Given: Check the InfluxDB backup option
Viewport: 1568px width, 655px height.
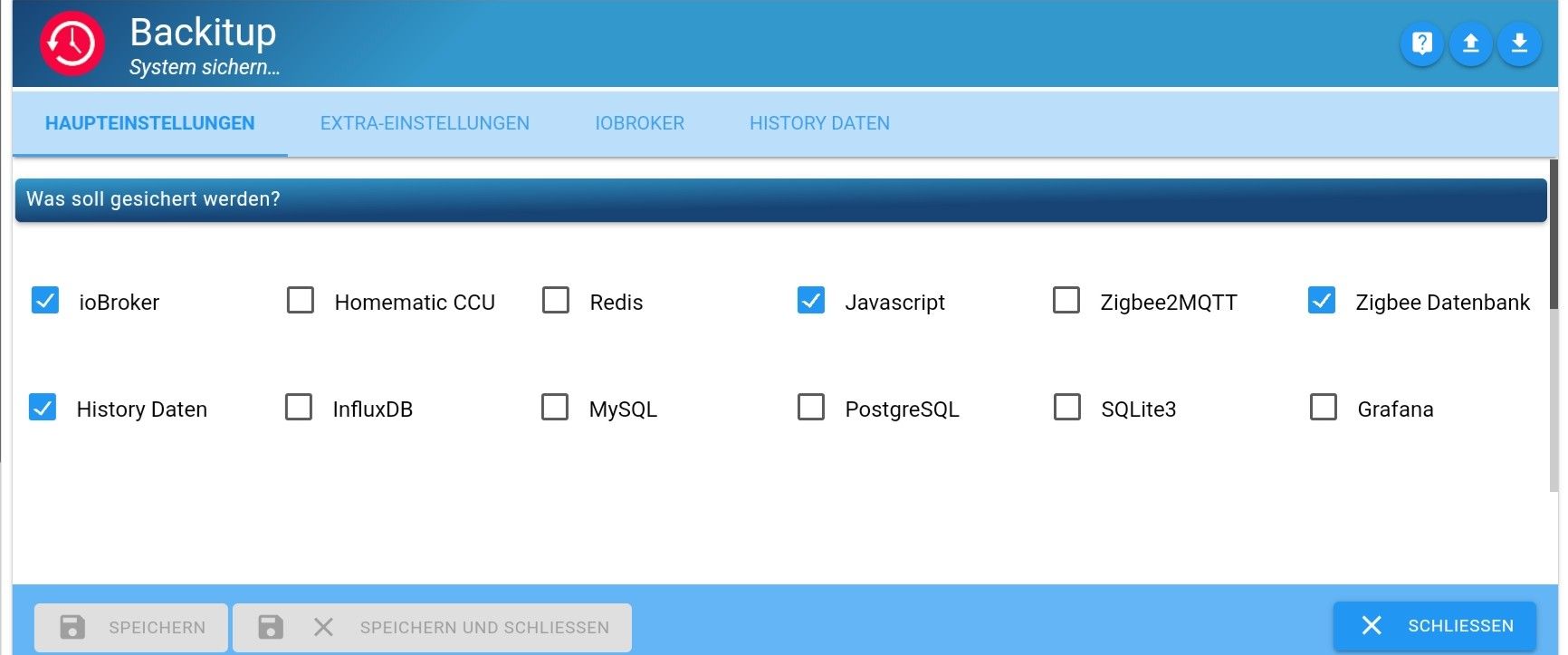Looking at the screenshot, I should point(299,408).
